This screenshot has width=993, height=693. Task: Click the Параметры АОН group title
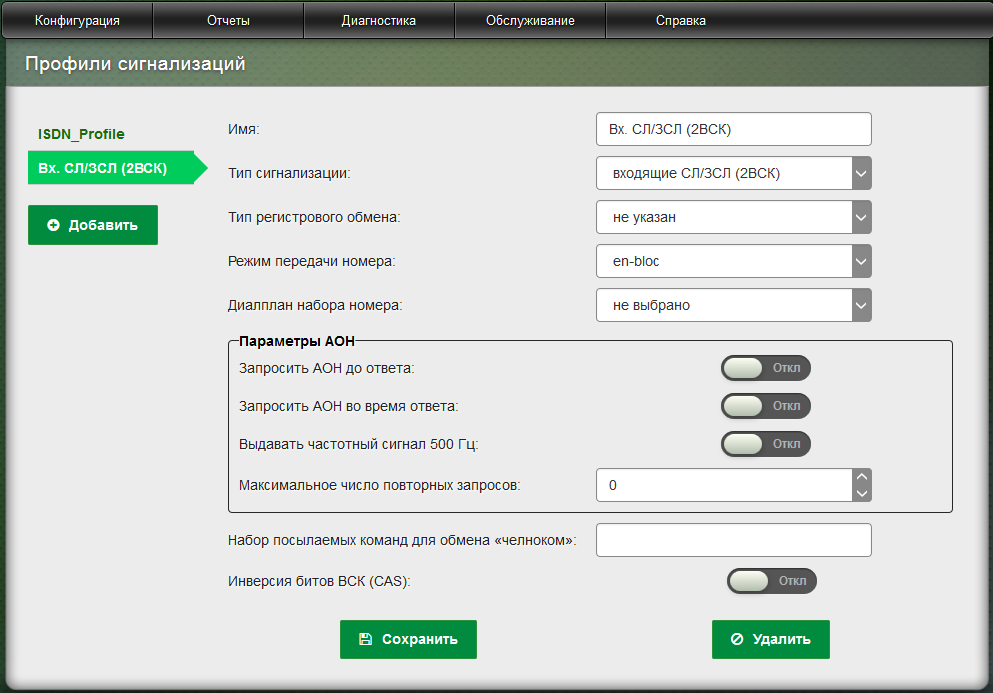point(296,341)
